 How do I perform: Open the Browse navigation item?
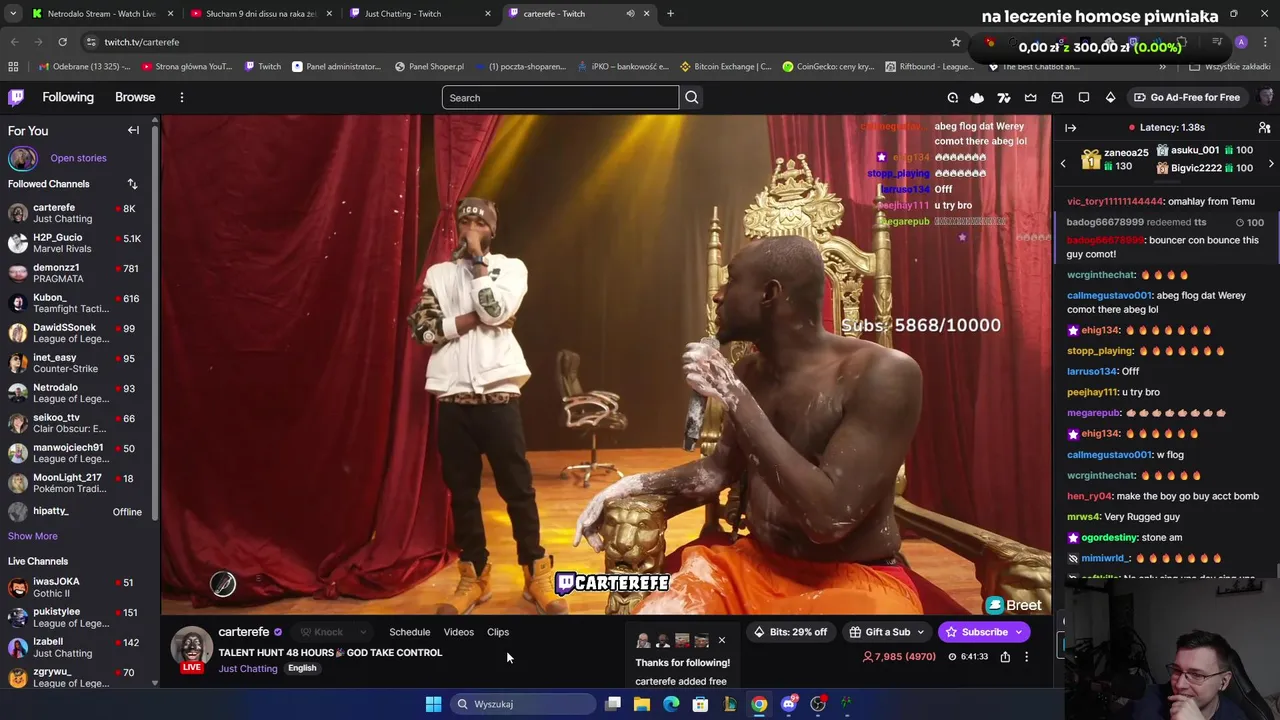coord(135,97)
